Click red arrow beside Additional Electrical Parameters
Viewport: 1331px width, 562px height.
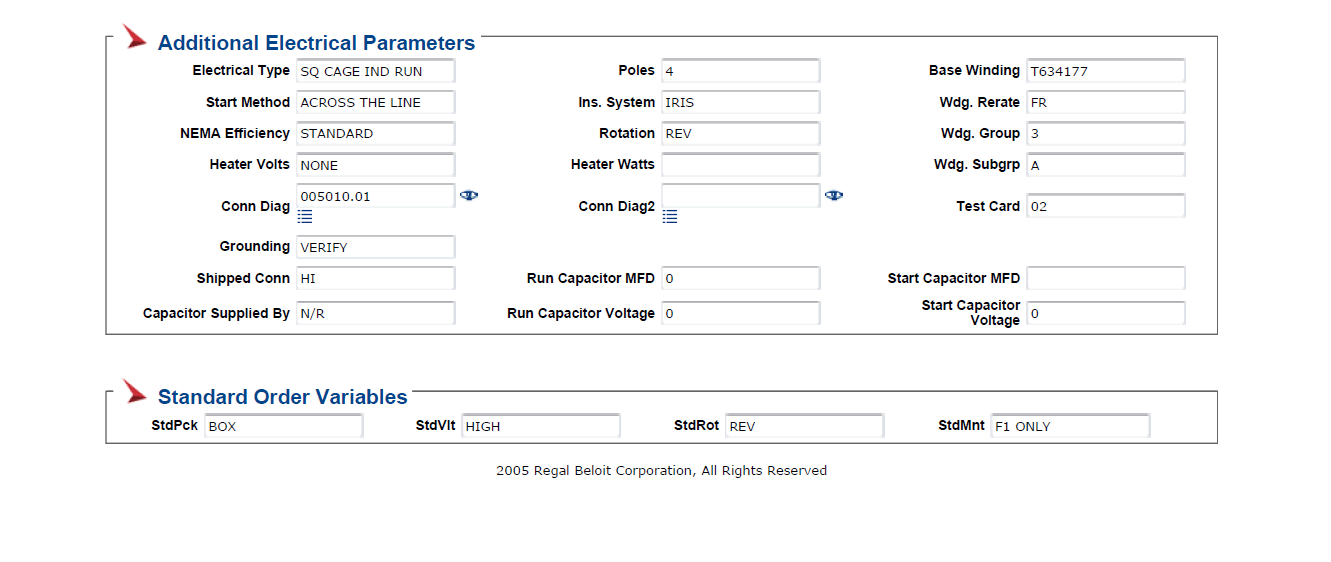click(x=135, y=37)
